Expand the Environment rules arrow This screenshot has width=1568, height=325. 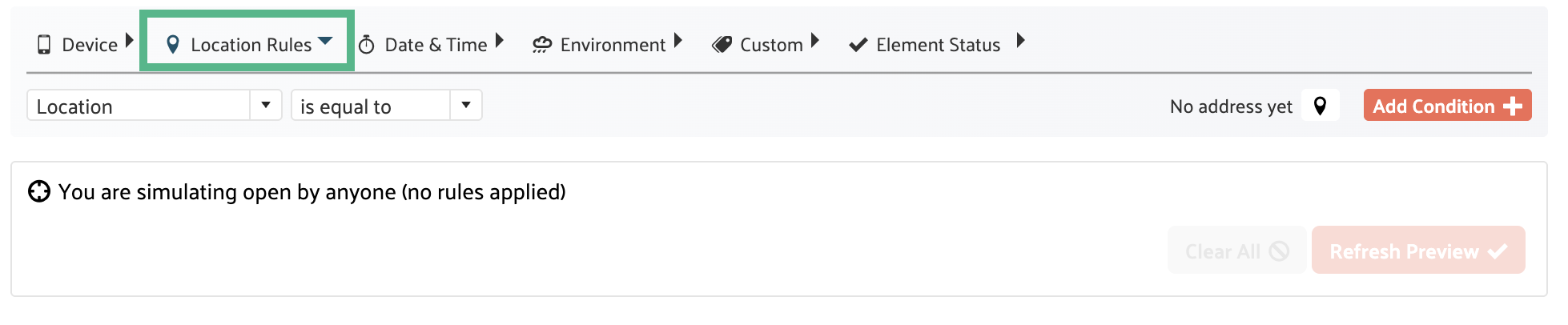[677, 40]
